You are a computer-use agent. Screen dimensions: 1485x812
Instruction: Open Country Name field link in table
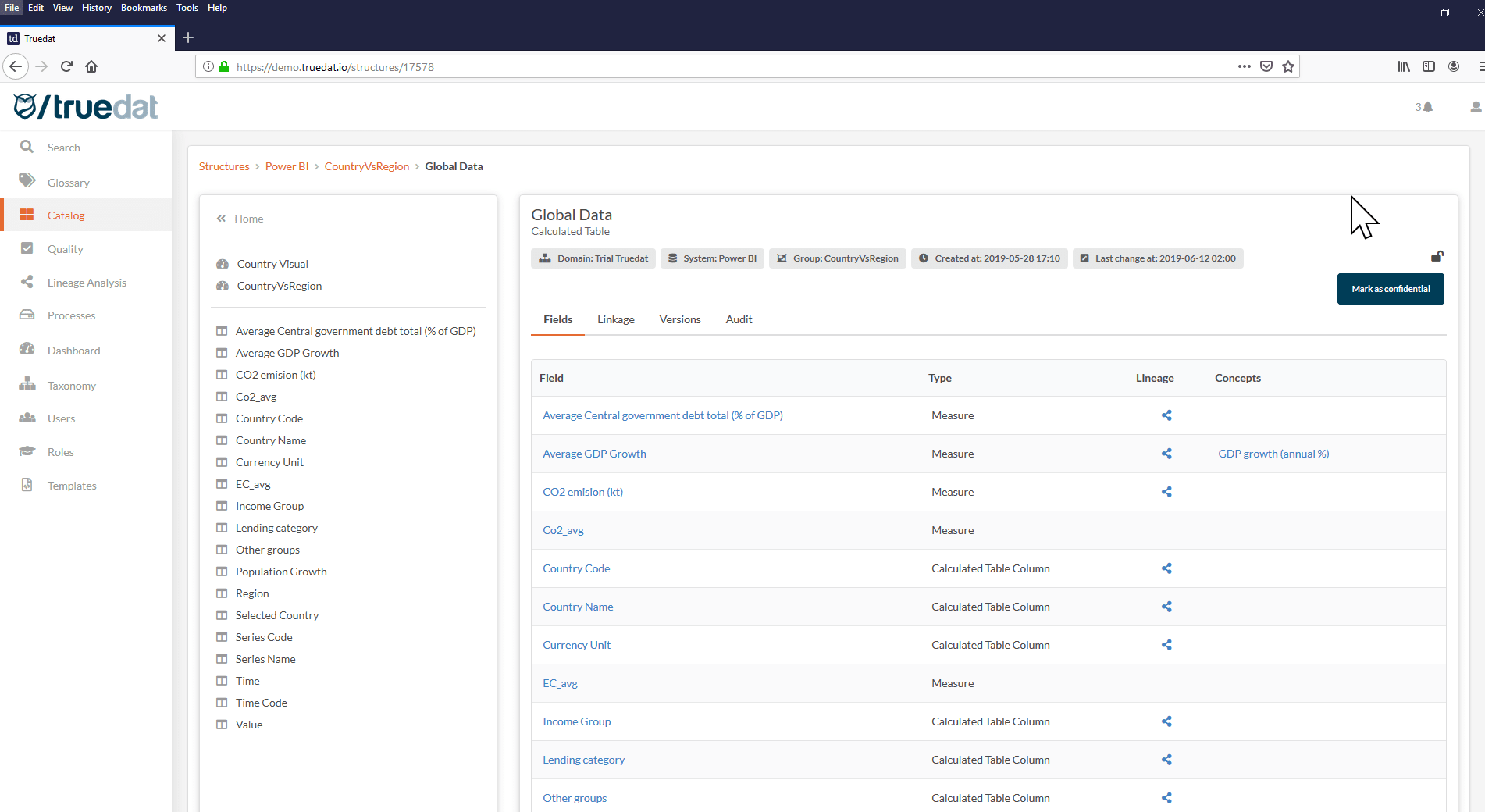tap(578, 607)
